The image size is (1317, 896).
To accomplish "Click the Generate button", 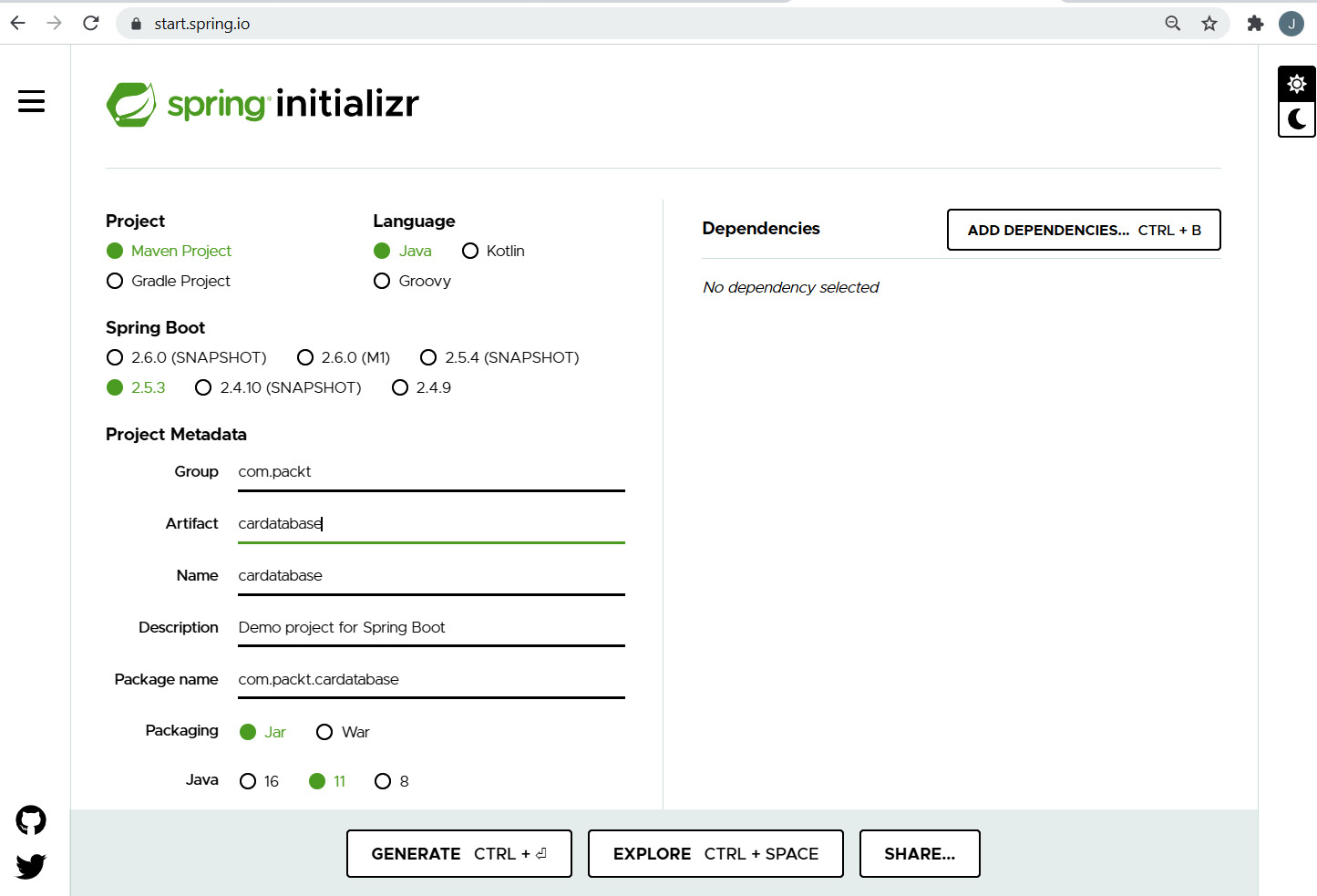I will pyautogui.click(x=459, y=854).
